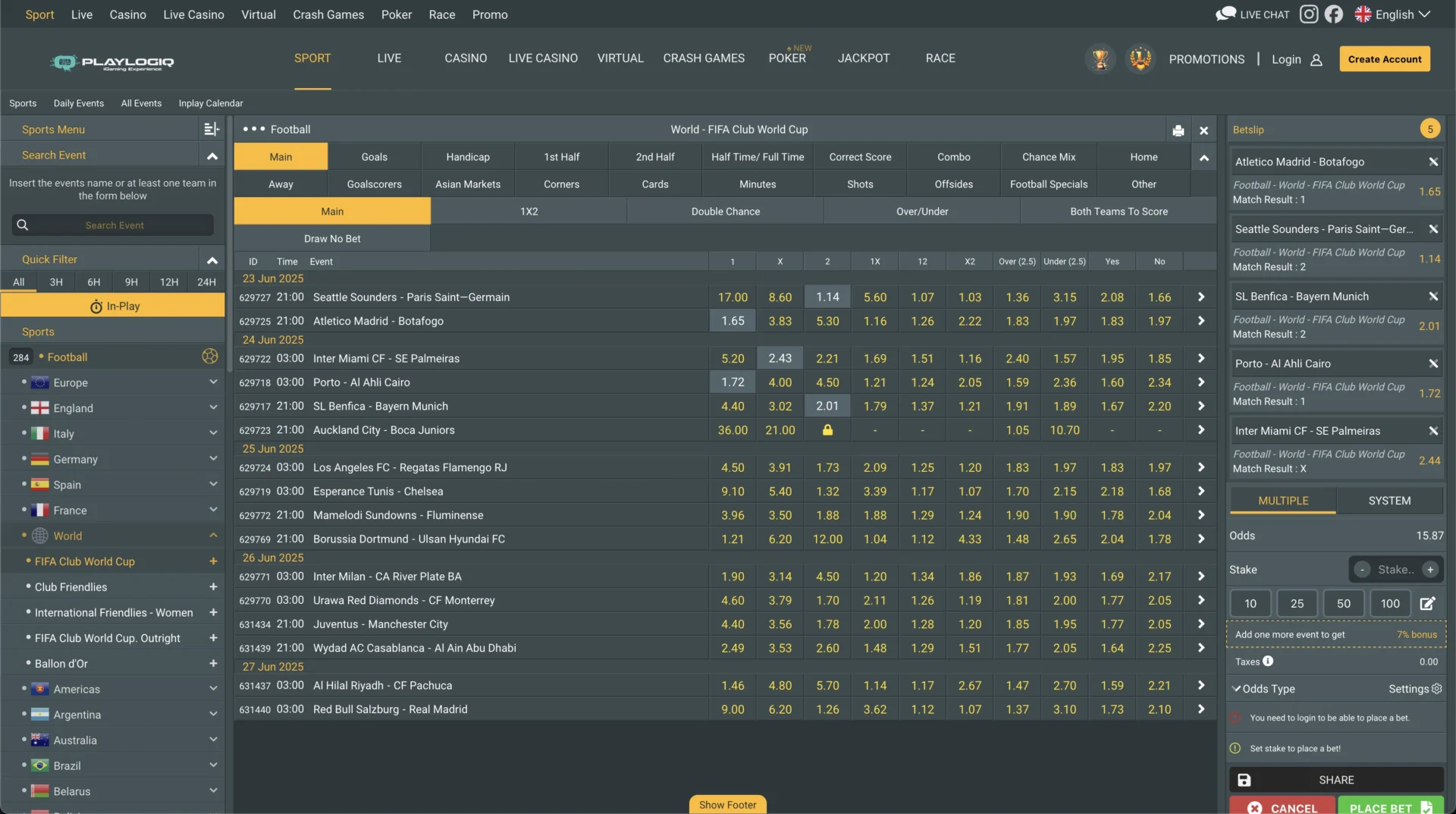Open the three-dot menu beside Football

[x=254, y=129]
